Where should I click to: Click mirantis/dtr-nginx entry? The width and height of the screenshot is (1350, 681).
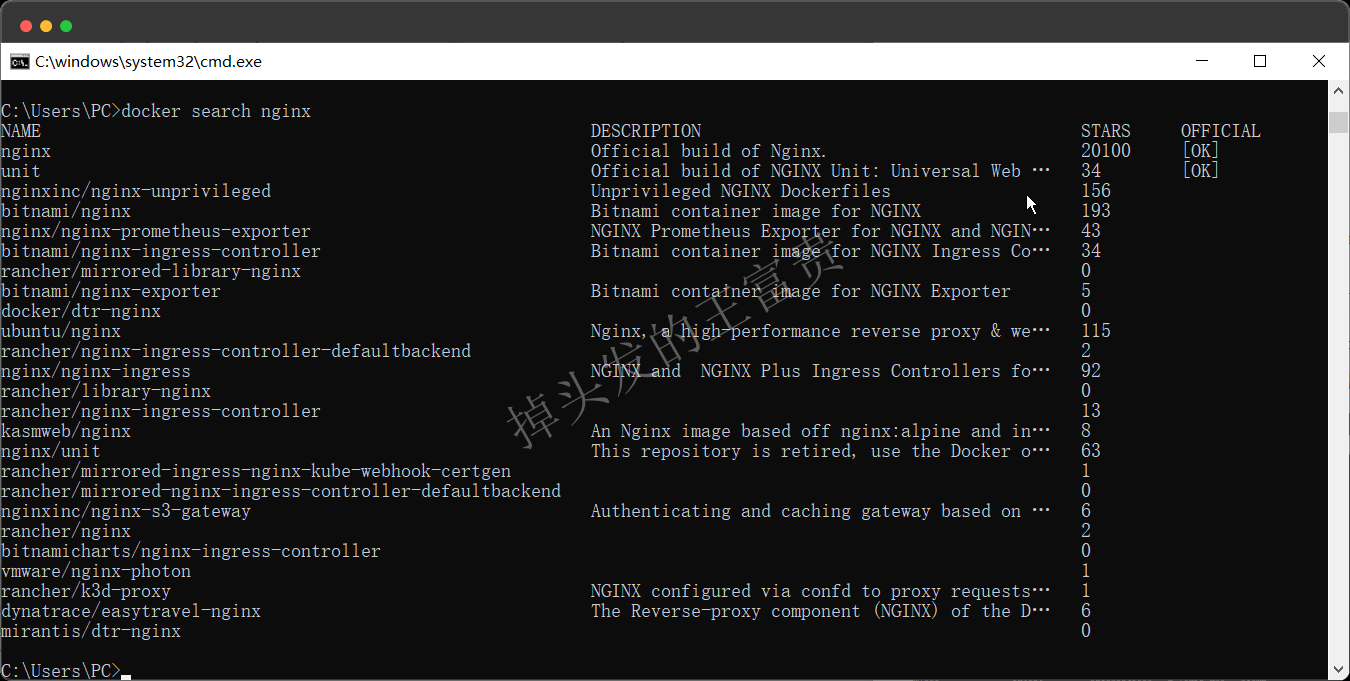tap(91, 631)
